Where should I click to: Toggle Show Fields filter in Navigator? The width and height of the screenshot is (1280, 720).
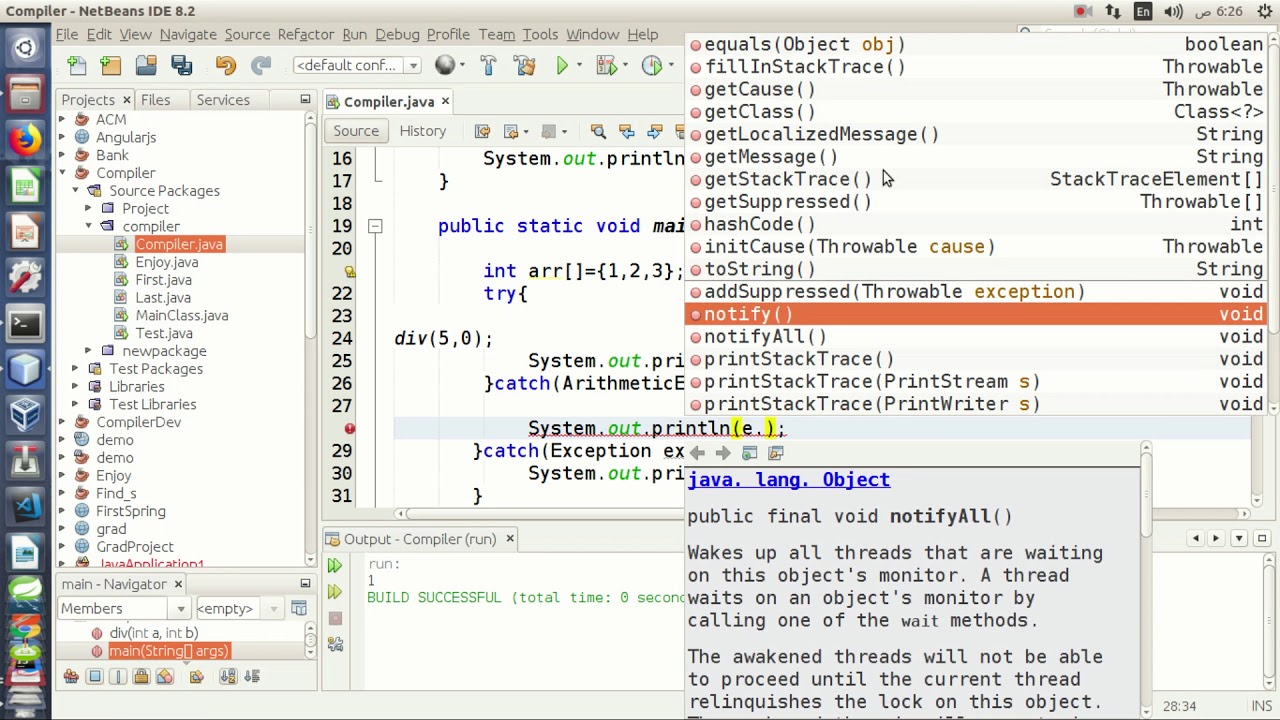point(95,677)
